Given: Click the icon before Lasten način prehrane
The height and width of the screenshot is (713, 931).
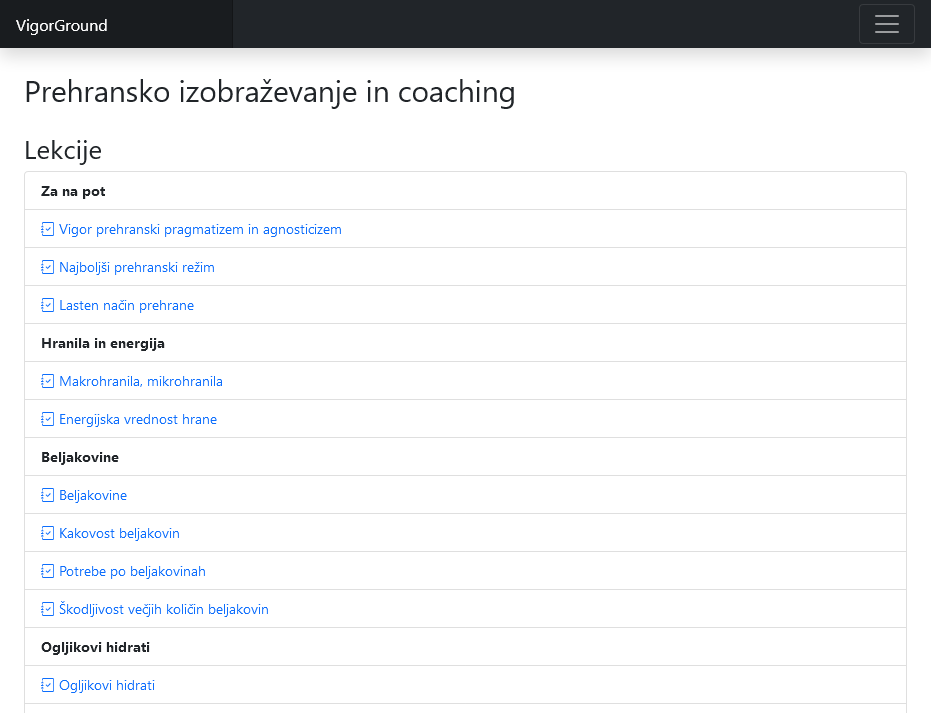Looking at the screenshot, I should pyautogui.click(x=47, y=305).
